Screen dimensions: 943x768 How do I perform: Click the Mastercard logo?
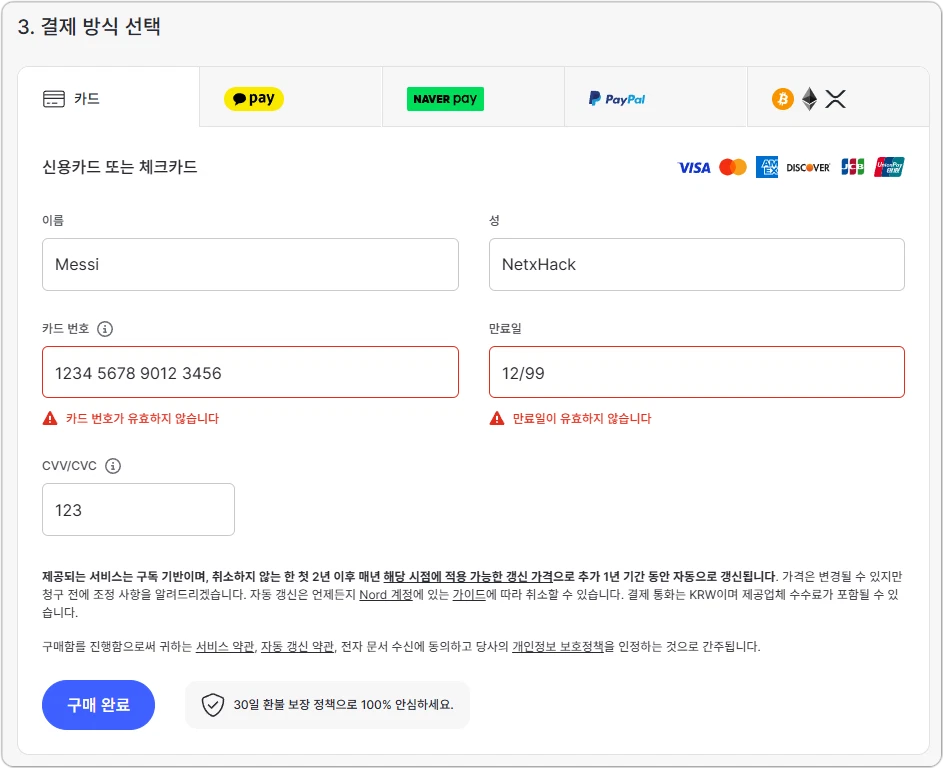click(x=733, y=167)
